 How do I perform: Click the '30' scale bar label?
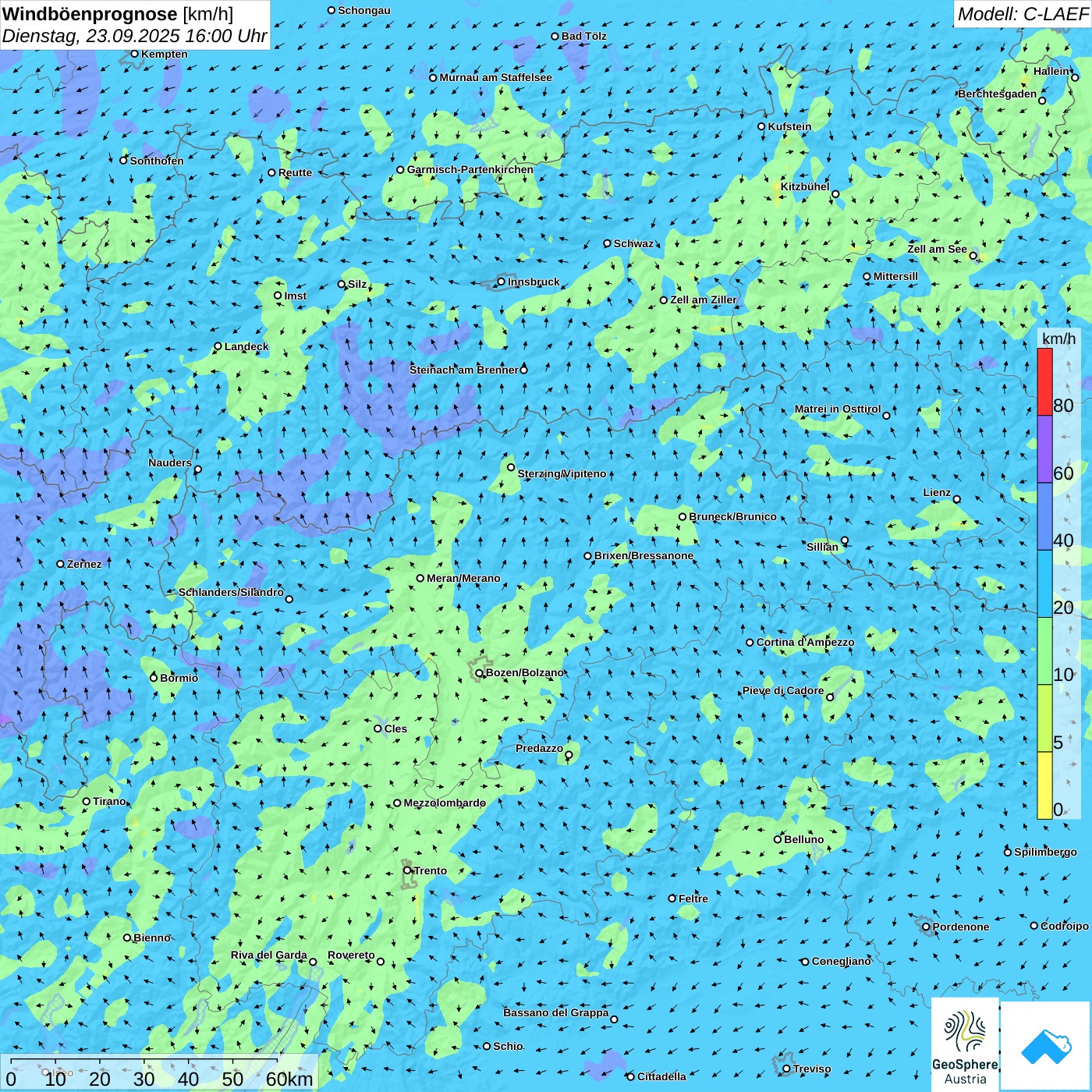pos(144,1079)
